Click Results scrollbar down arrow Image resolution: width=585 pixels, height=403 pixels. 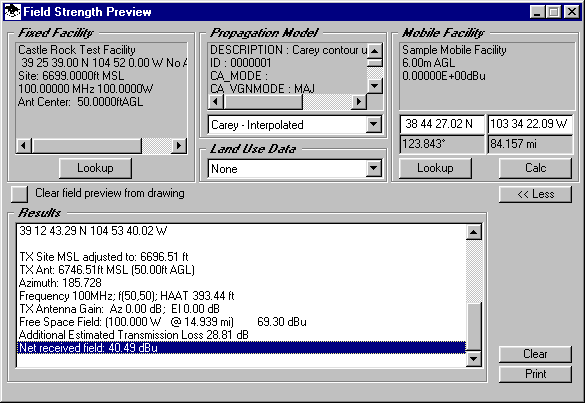(473, 359)
